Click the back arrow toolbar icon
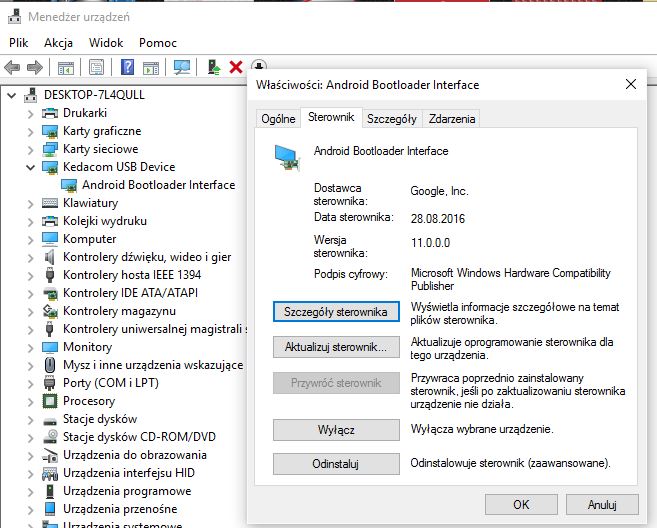Viewport: 657px width, 528px height. pos(12,68)
